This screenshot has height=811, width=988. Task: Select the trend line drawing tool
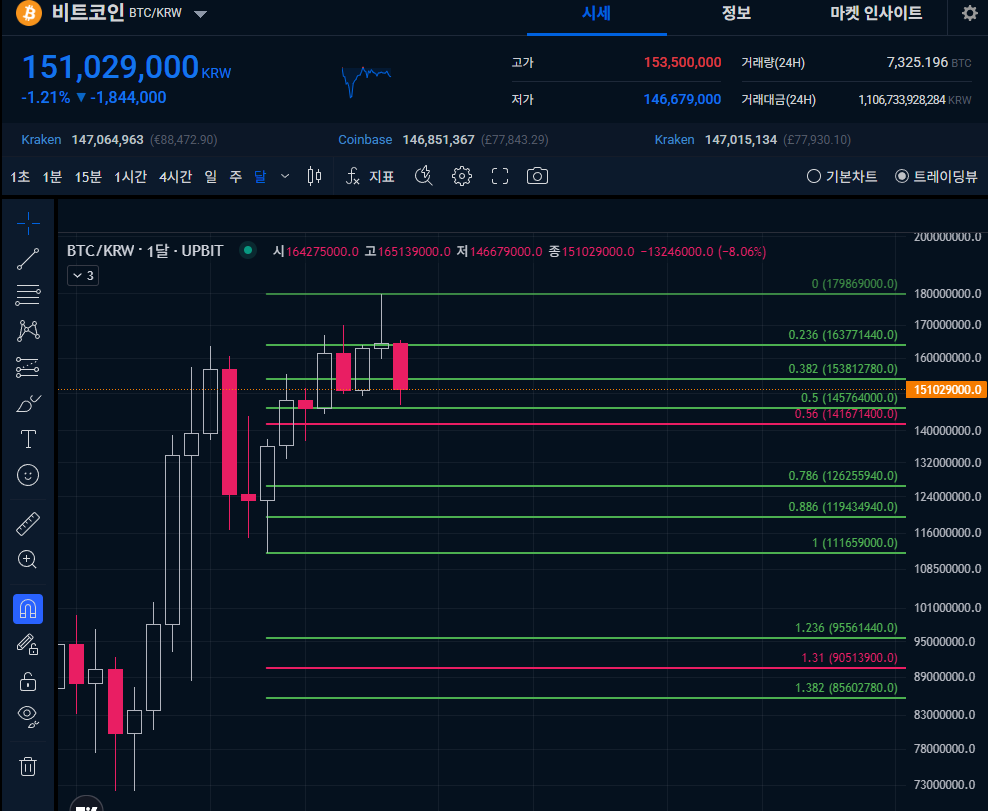click(28, 259)
